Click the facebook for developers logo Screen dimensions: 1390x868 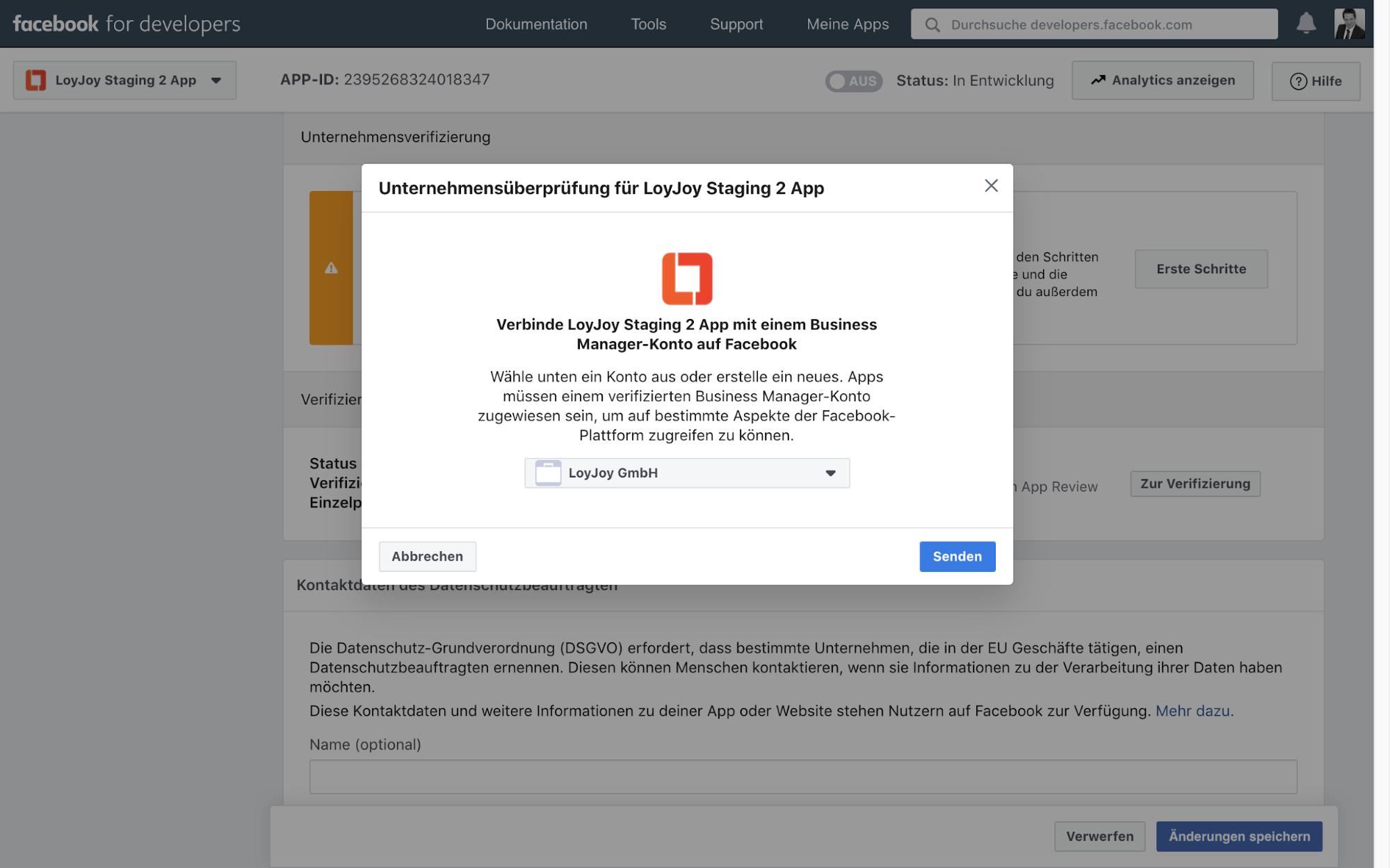tap(127, 24)
